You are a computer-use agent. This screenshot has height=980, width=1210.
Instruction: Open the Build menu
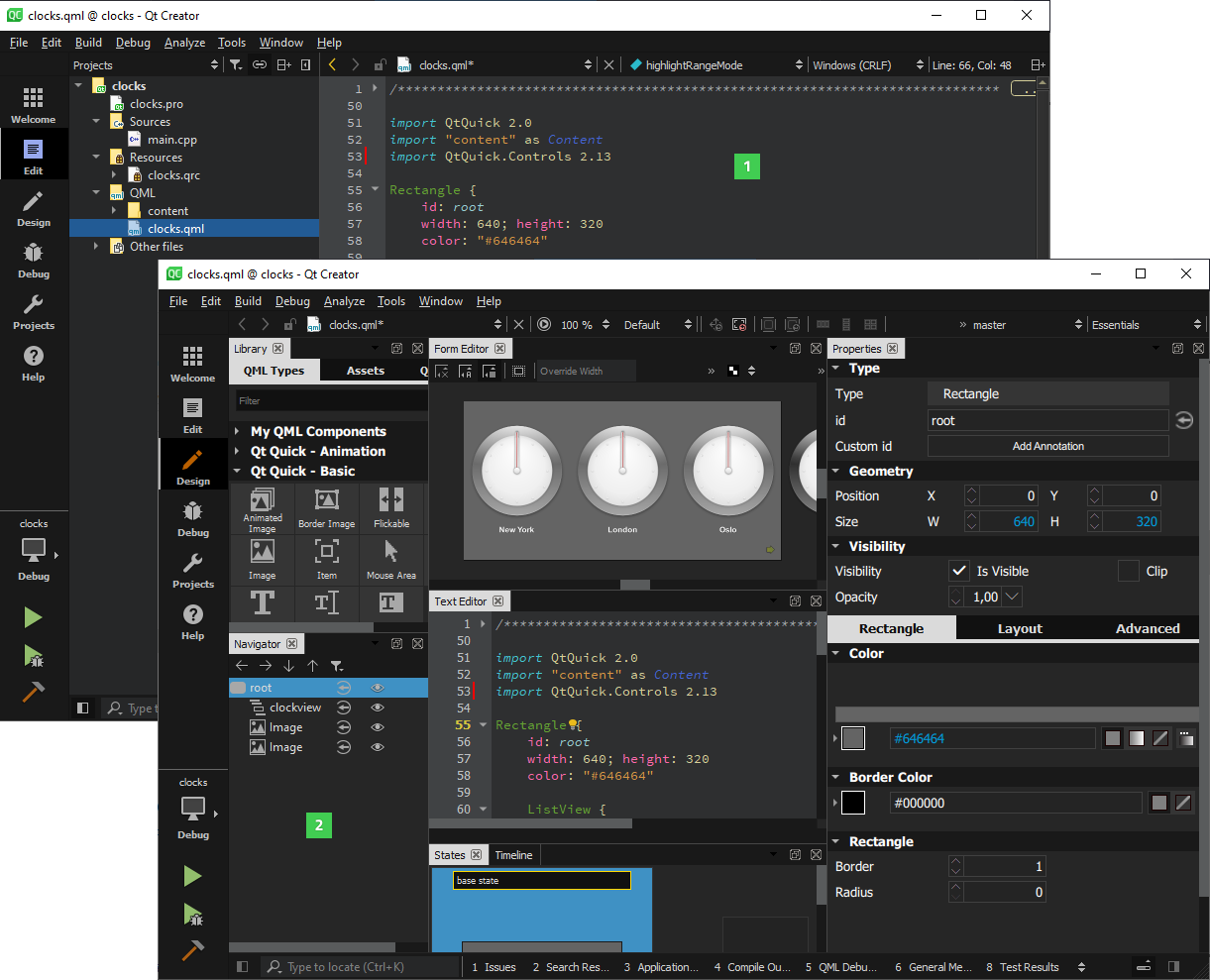(x=248, y=301)
